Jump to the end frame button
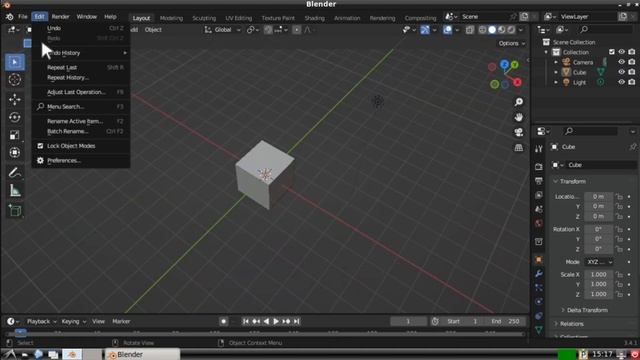 point(297,322)
